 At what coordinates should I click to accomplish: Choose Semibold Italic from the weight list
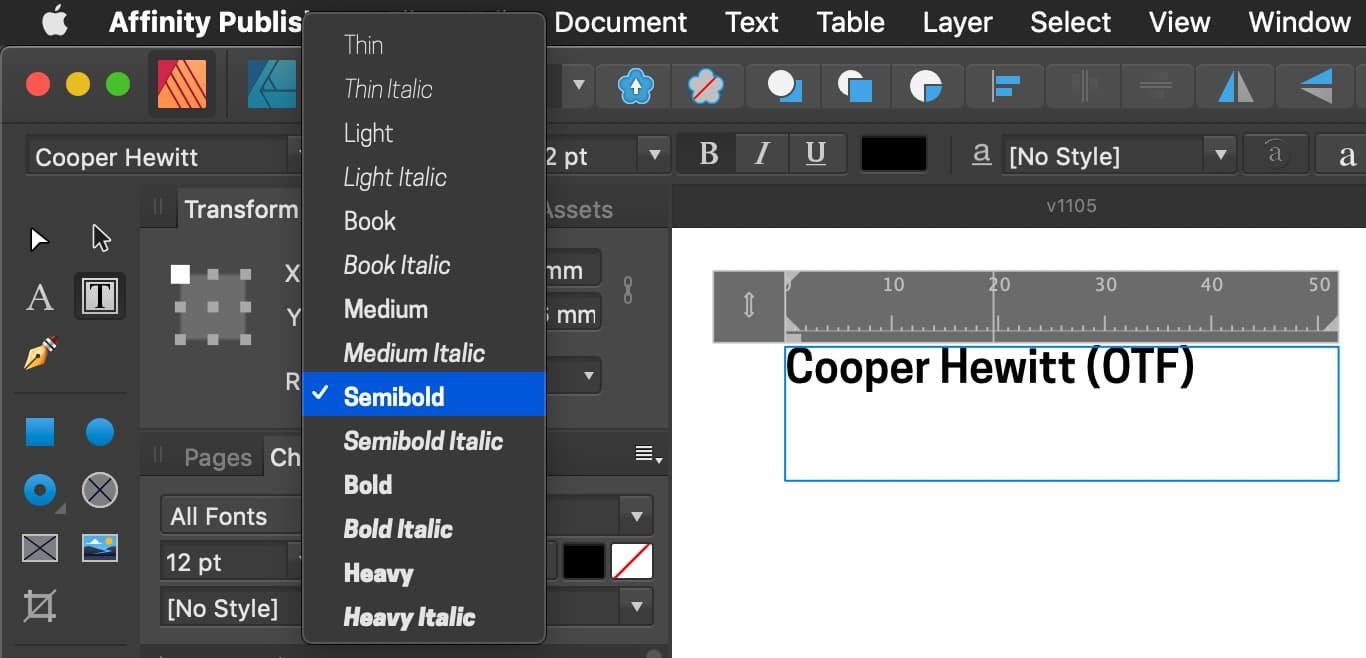tap(423, 441)
